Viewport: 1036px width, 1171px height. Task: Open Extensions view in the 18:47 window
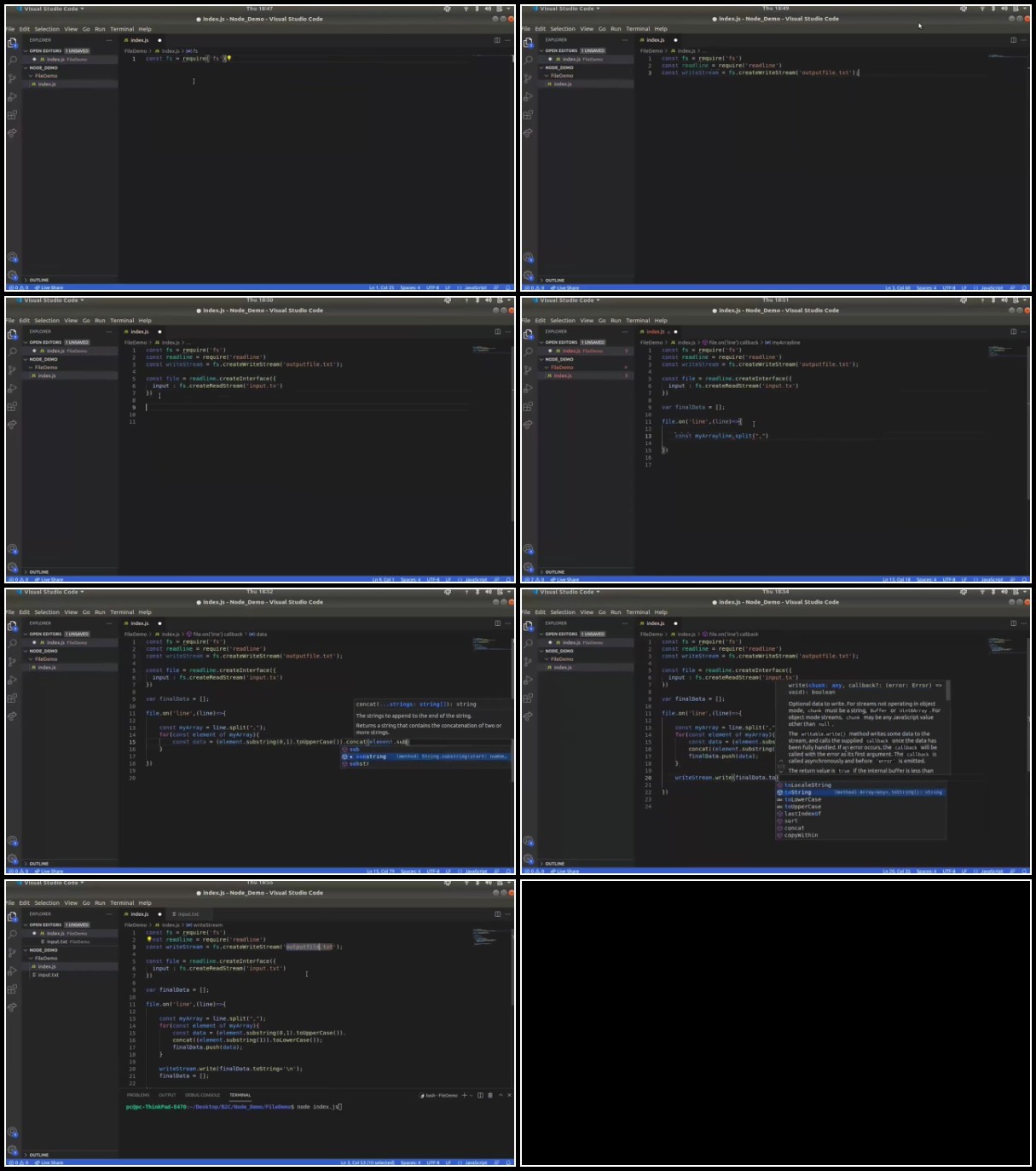12,114
